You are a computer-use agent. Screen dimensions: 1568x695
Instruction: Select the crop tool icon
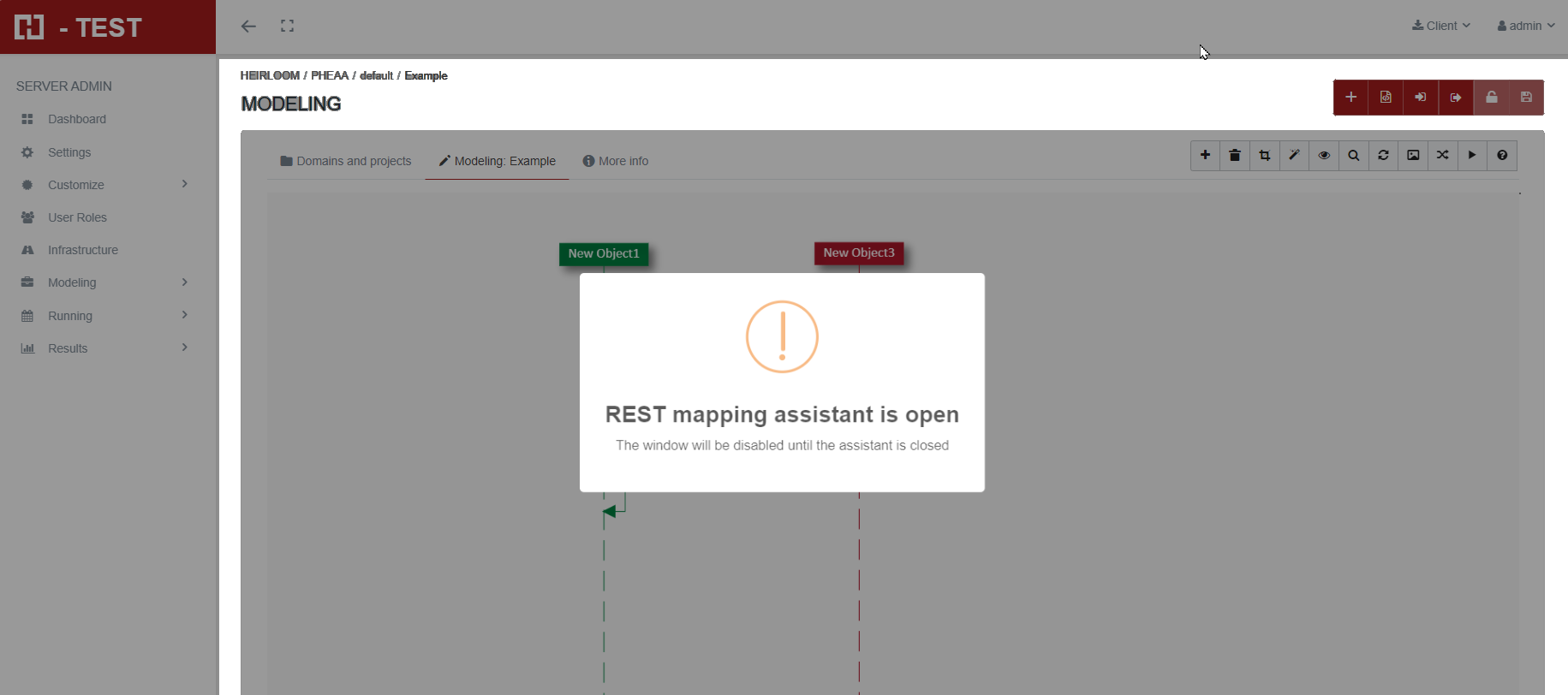(1264, 156)
